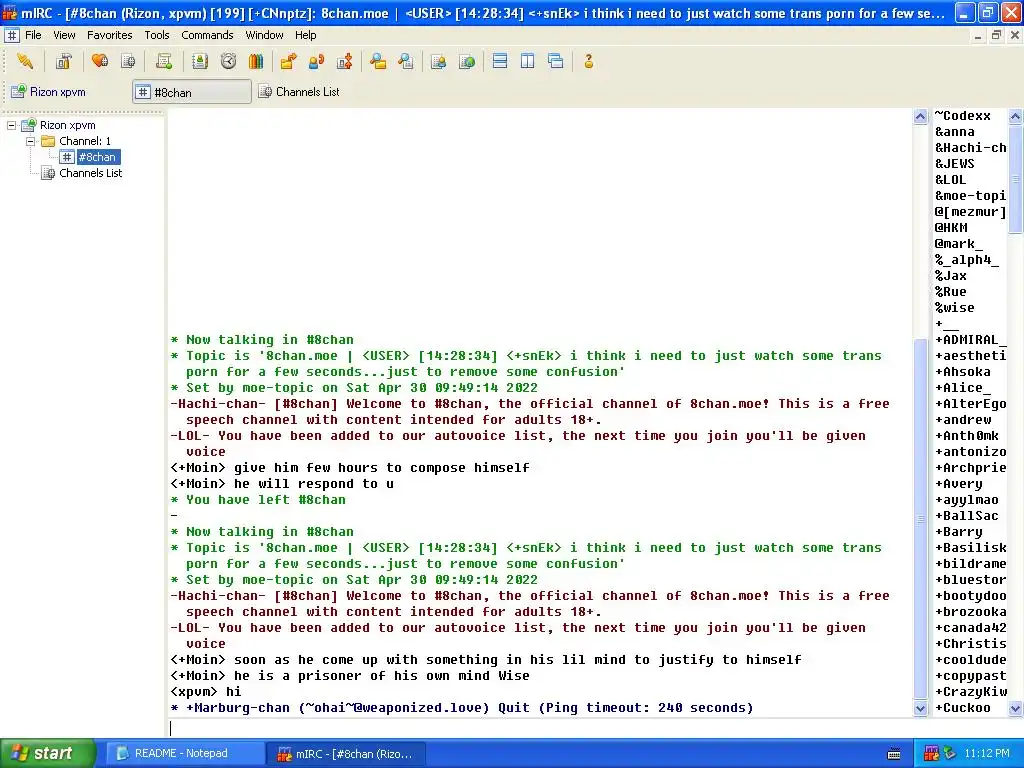Open the File menu

(33, 35)
